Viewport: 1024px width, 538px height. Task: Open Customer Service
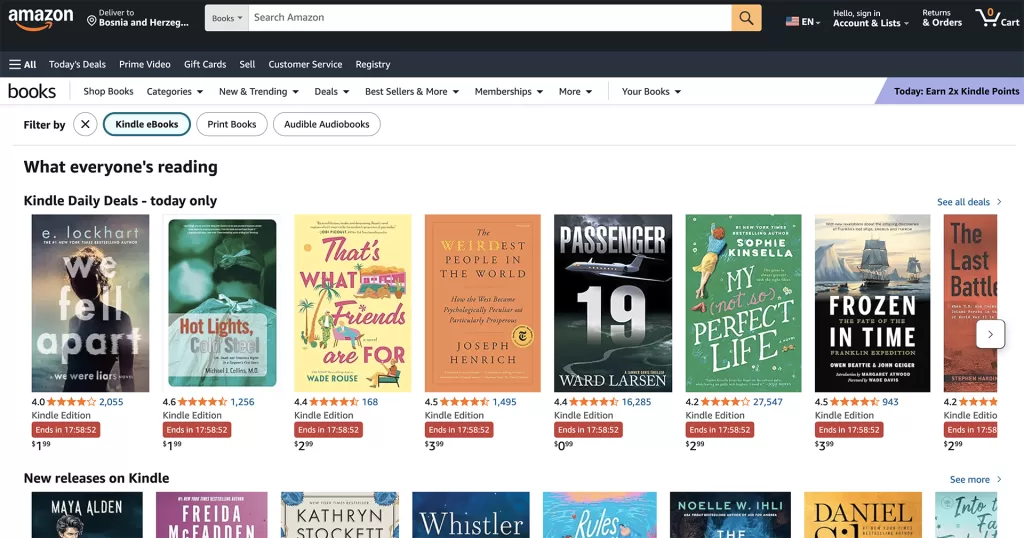305,65
